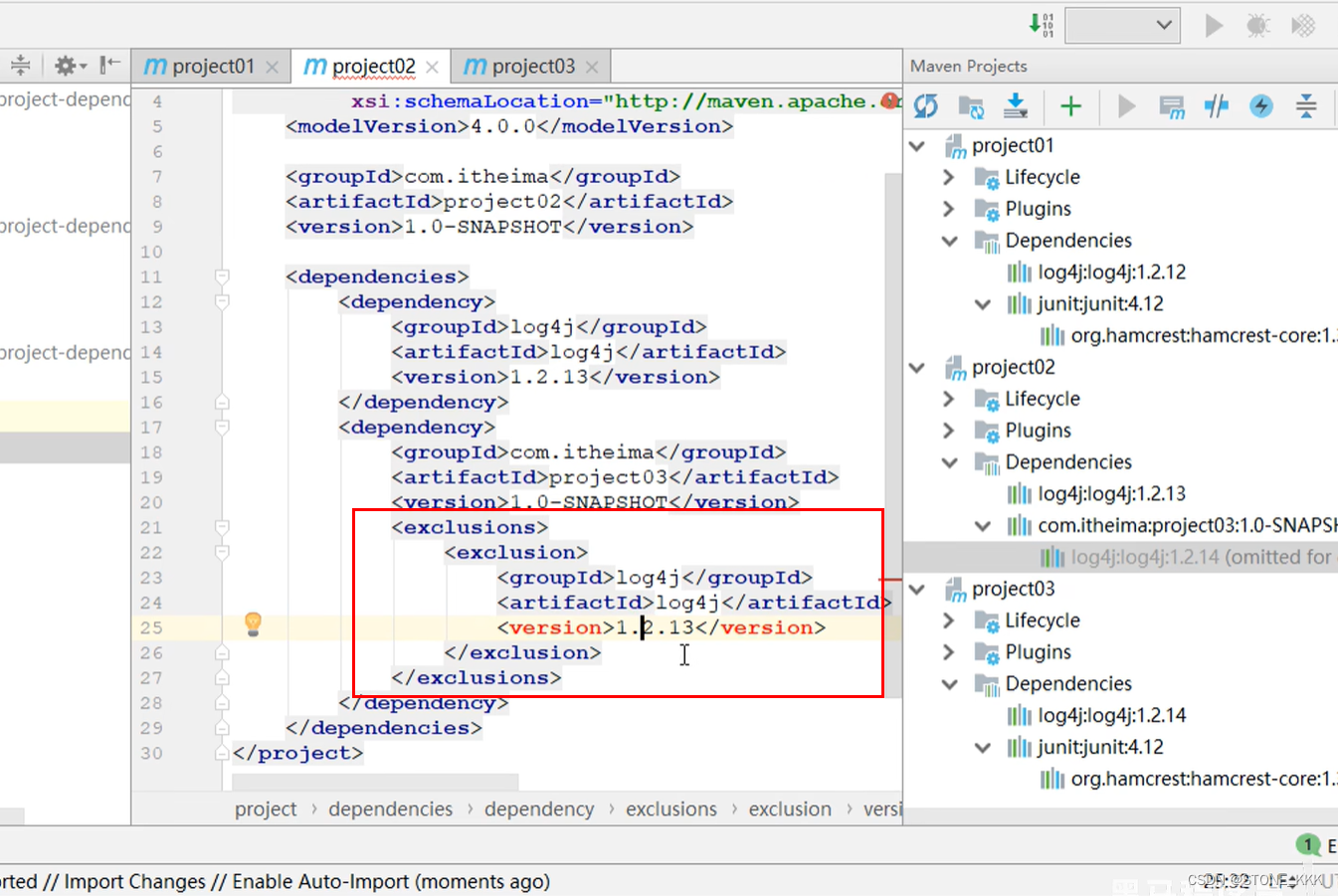Image resolution: width=1338 pixels, height=896 pixels.
Task: Click Run with Coverage icon
Action: 1303,25
